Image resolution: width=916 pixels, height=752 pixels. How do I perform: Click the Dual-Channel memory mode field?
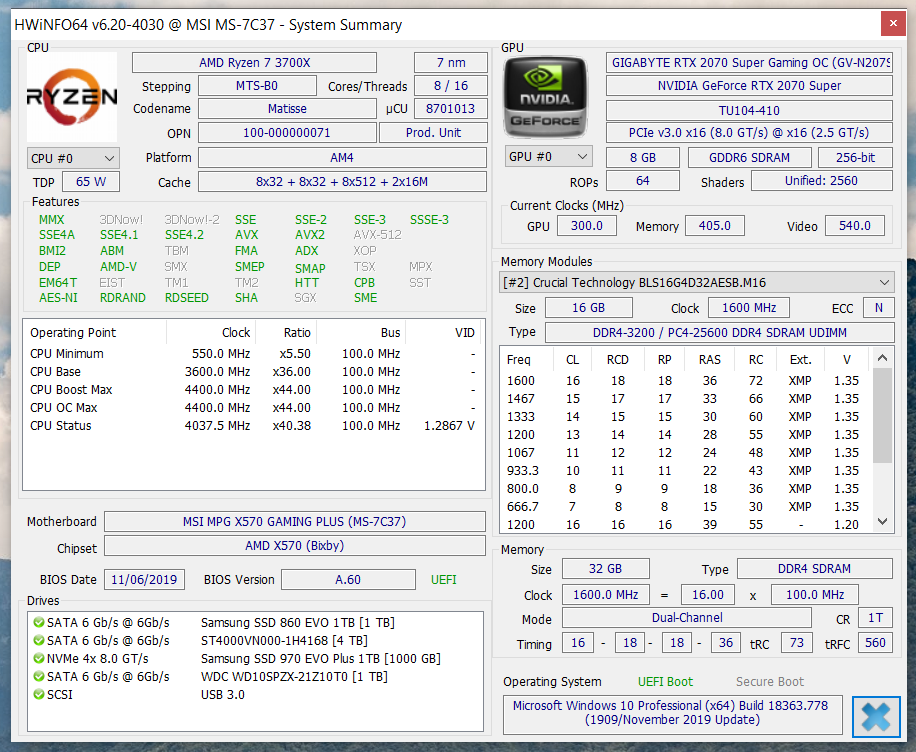click(687, 618)
